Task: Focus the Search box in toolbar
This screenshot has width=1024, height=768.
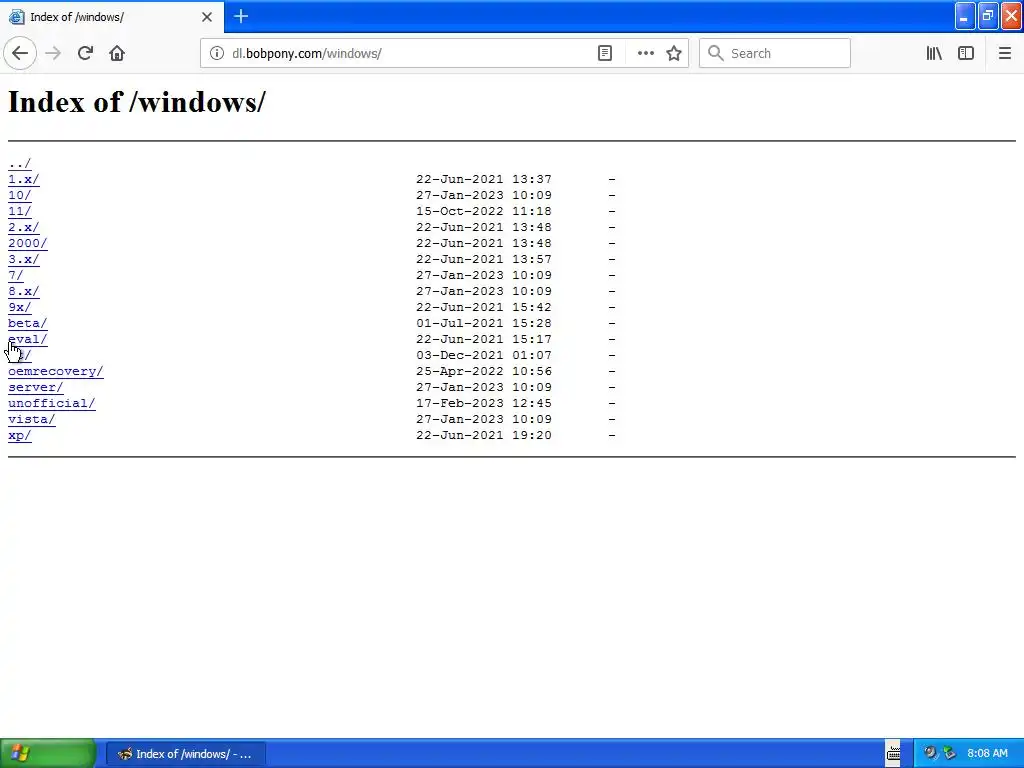Action: click(775, 53)
